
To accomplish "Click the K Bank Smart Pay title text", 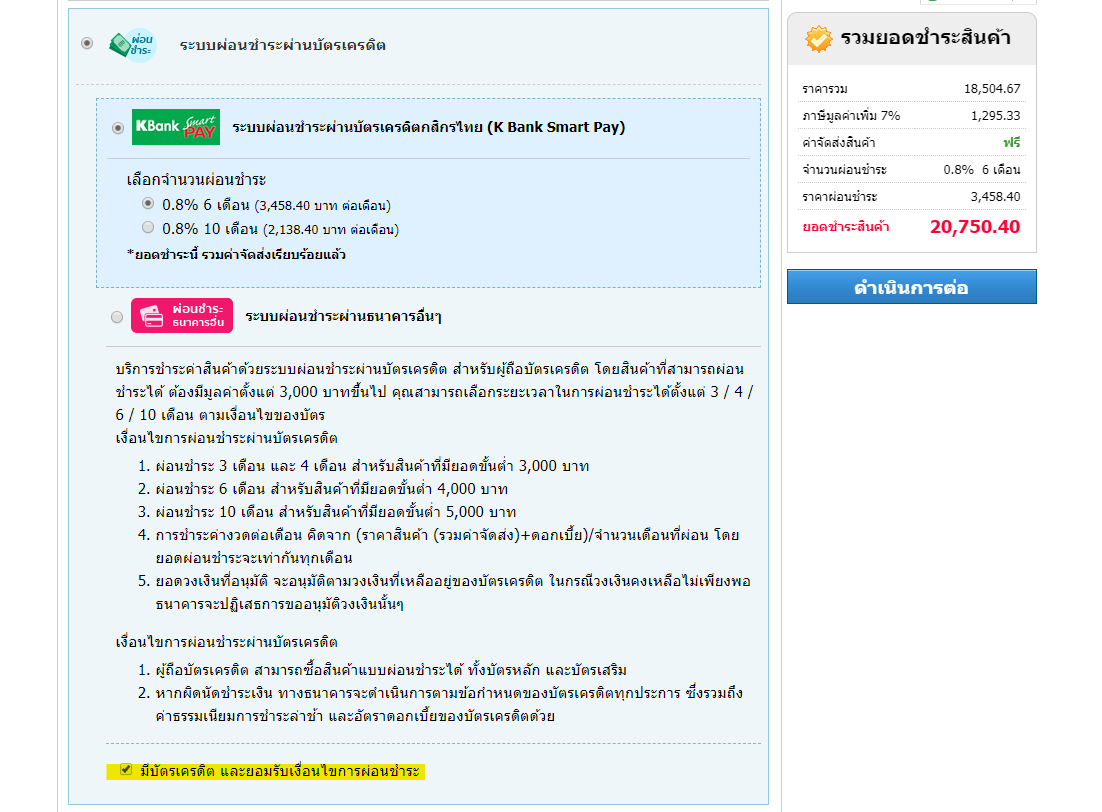I will pos(429,127).
